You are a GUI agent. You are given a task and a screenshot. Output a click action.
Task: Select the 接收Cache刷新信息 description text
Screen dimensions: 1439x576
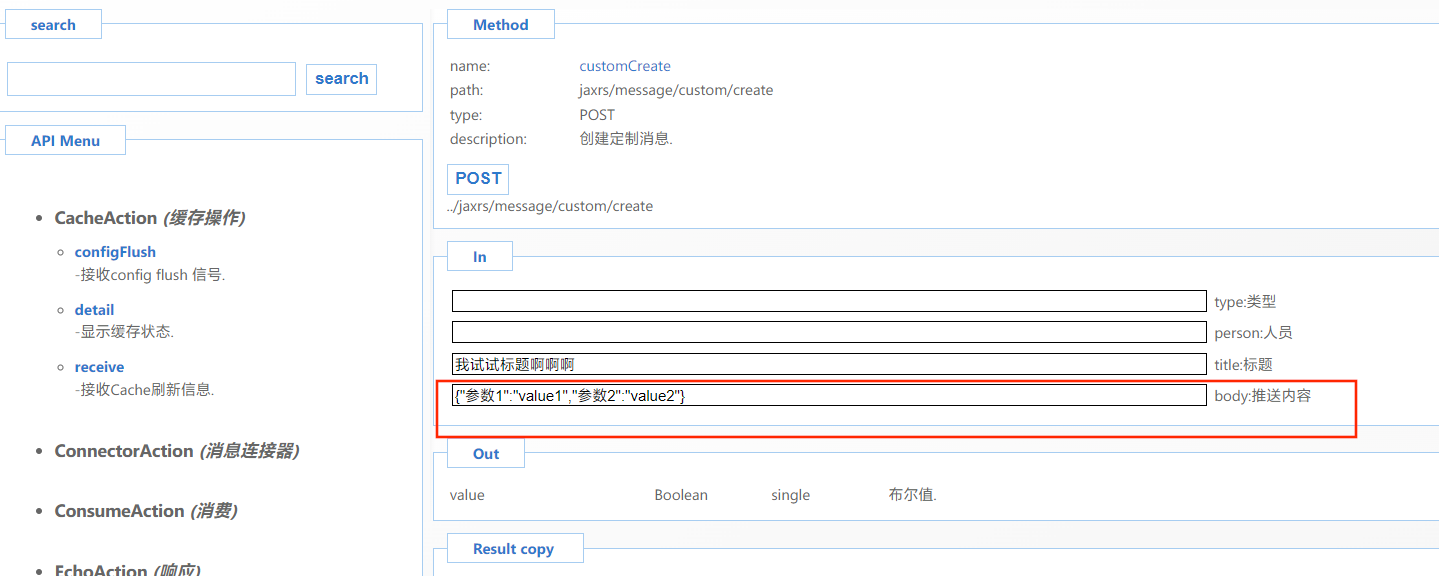pos(144,389)
